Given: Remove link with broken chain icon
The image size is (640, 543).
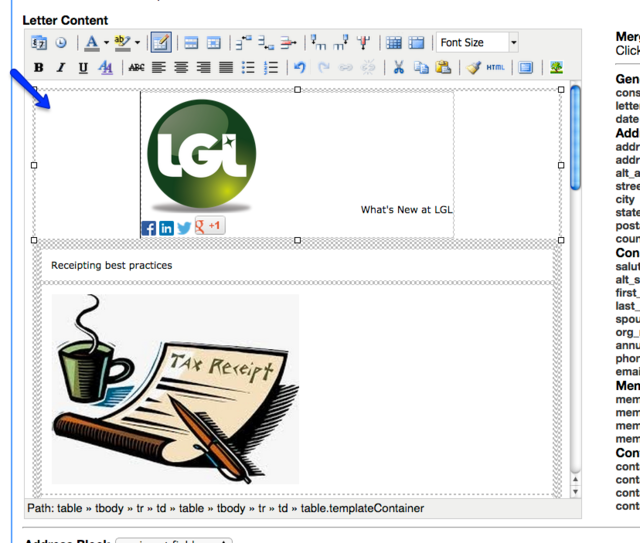Looking at the screenshot, I should click(368, 67).
